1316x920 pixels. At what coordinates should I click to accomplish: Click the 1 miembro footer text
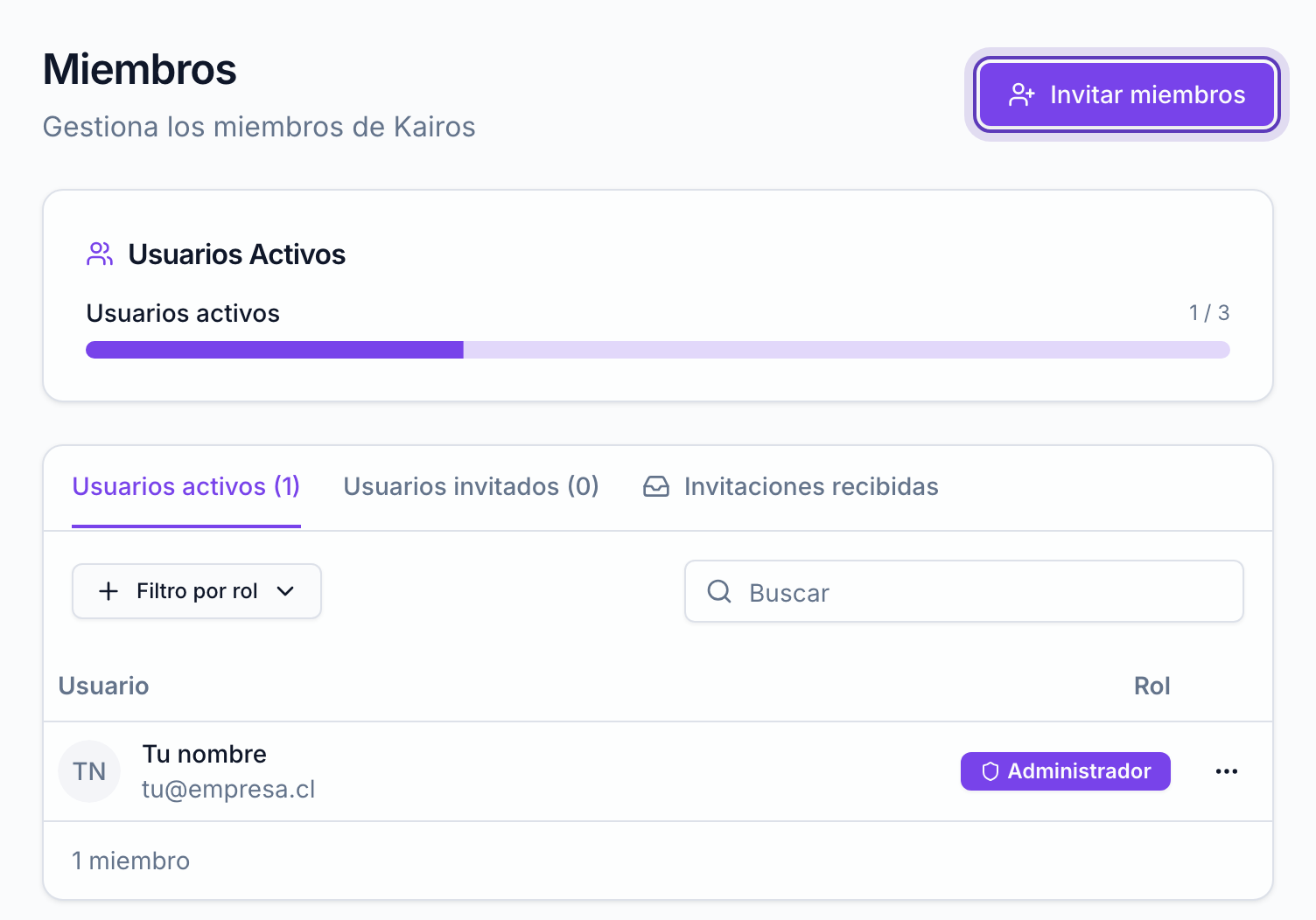131,861
